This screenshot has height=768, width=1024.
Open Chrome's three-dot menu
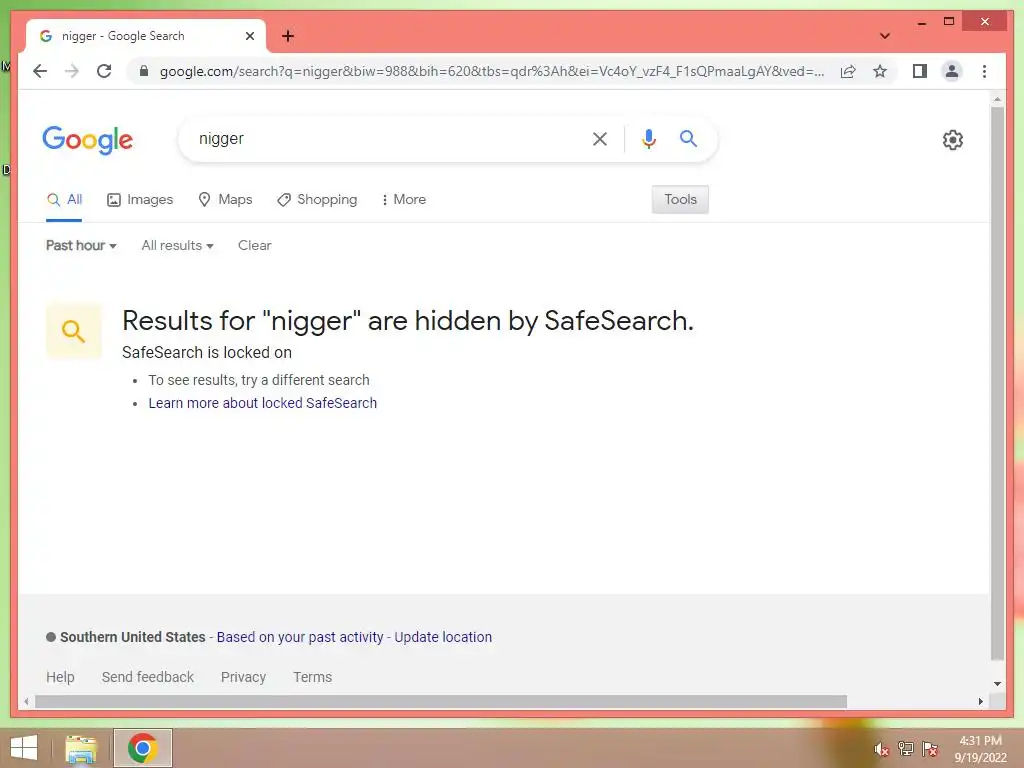click(x=984, y=71)
